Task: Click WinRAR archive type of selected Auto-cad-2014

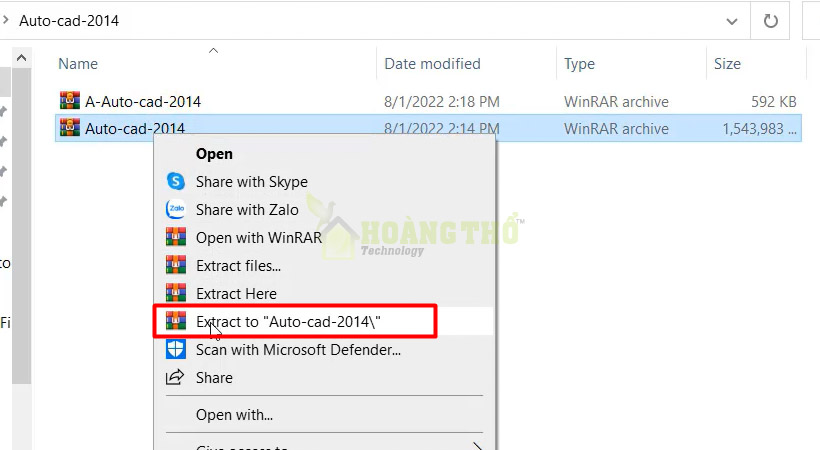Action: (x=616, y=129)
